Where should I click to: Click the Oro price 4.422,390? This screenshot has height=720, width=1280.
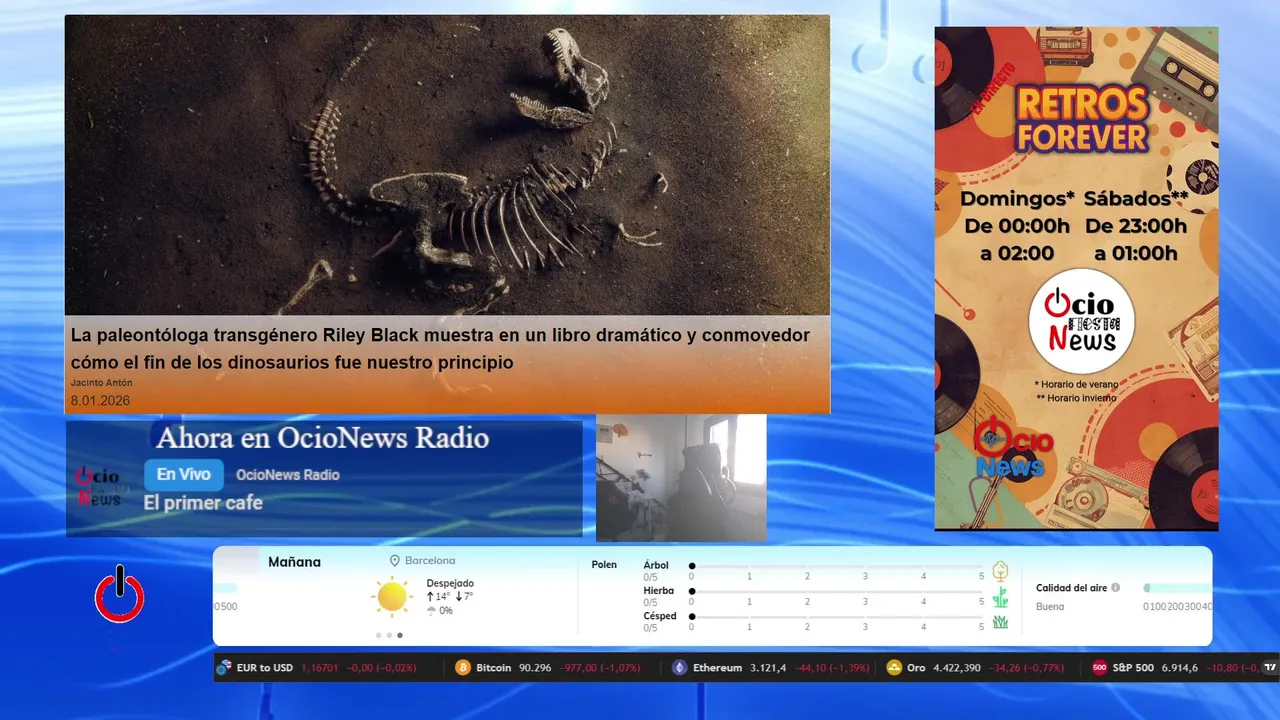[x=957, y=668]
